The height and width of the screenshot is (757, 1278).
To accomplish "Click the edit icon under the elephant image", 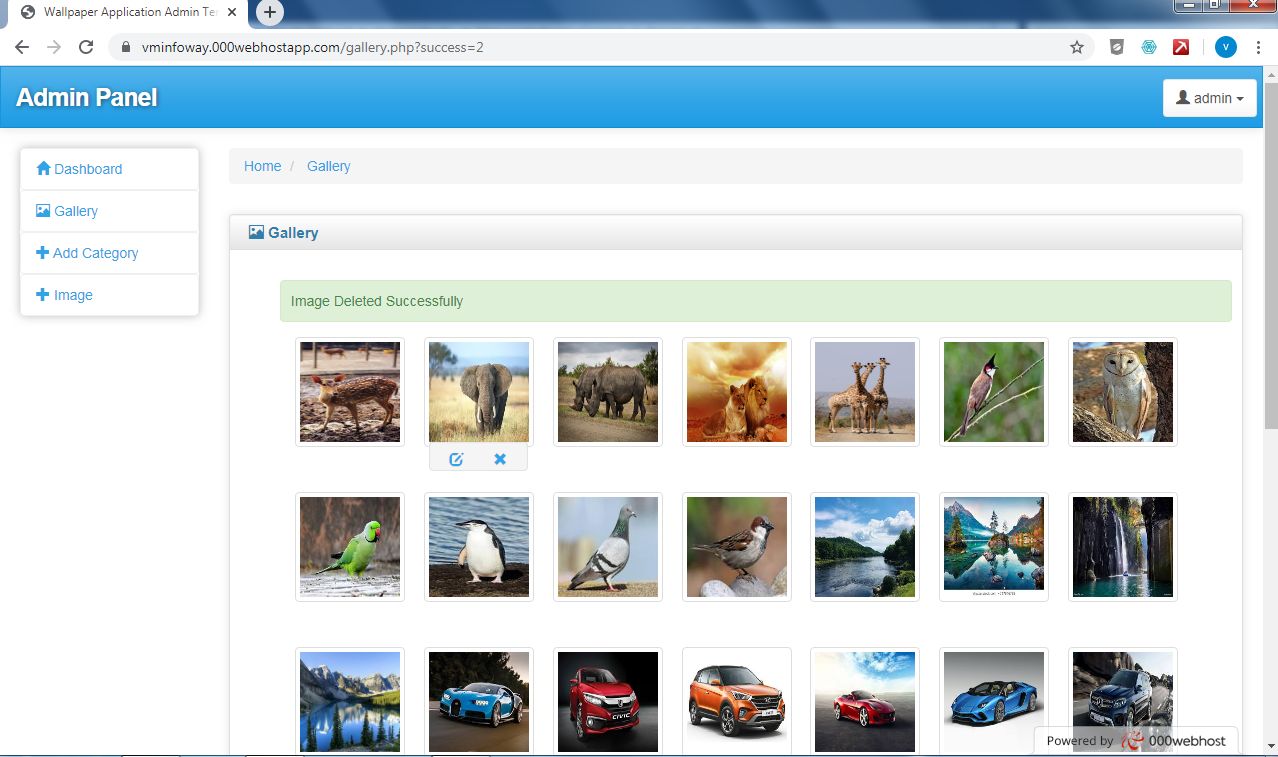I will click(x=456, y=459).
